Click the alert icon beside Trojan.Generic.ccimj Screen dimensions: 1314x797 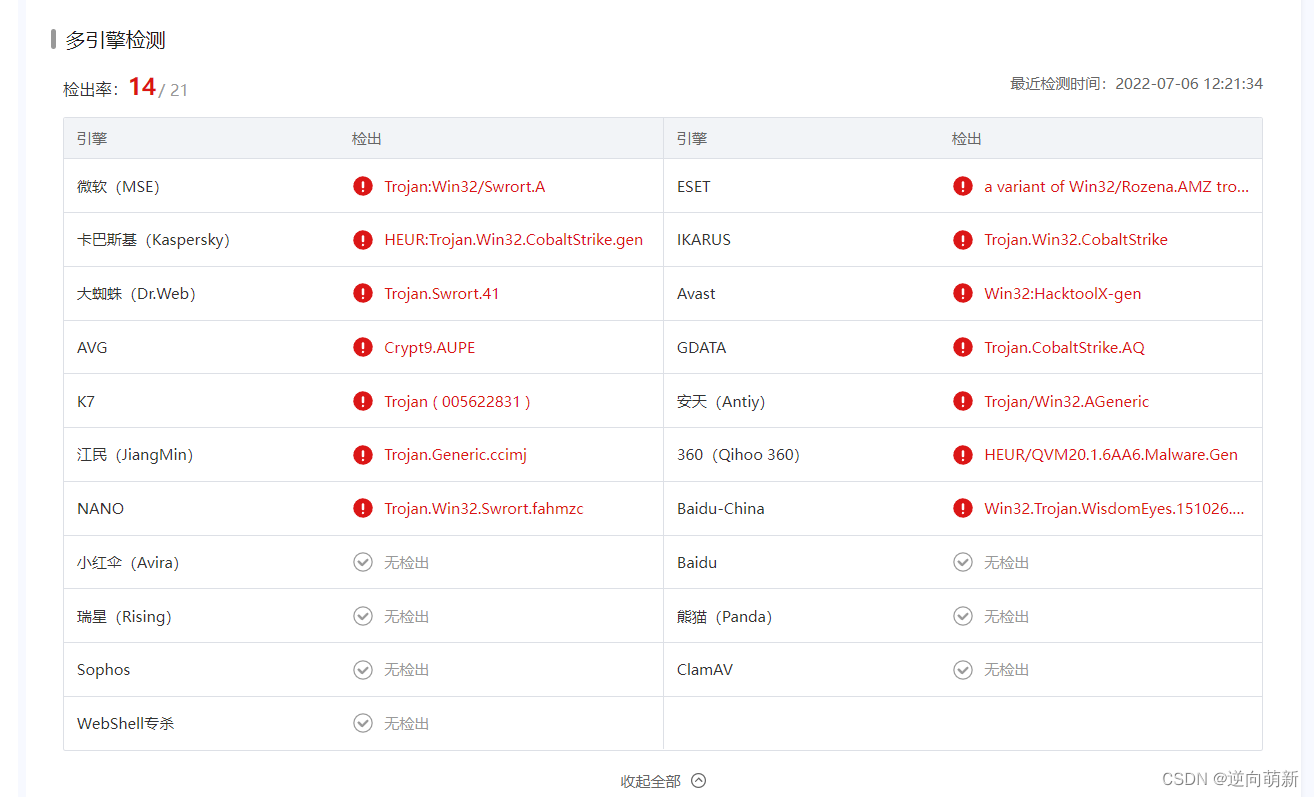[363, 455]
